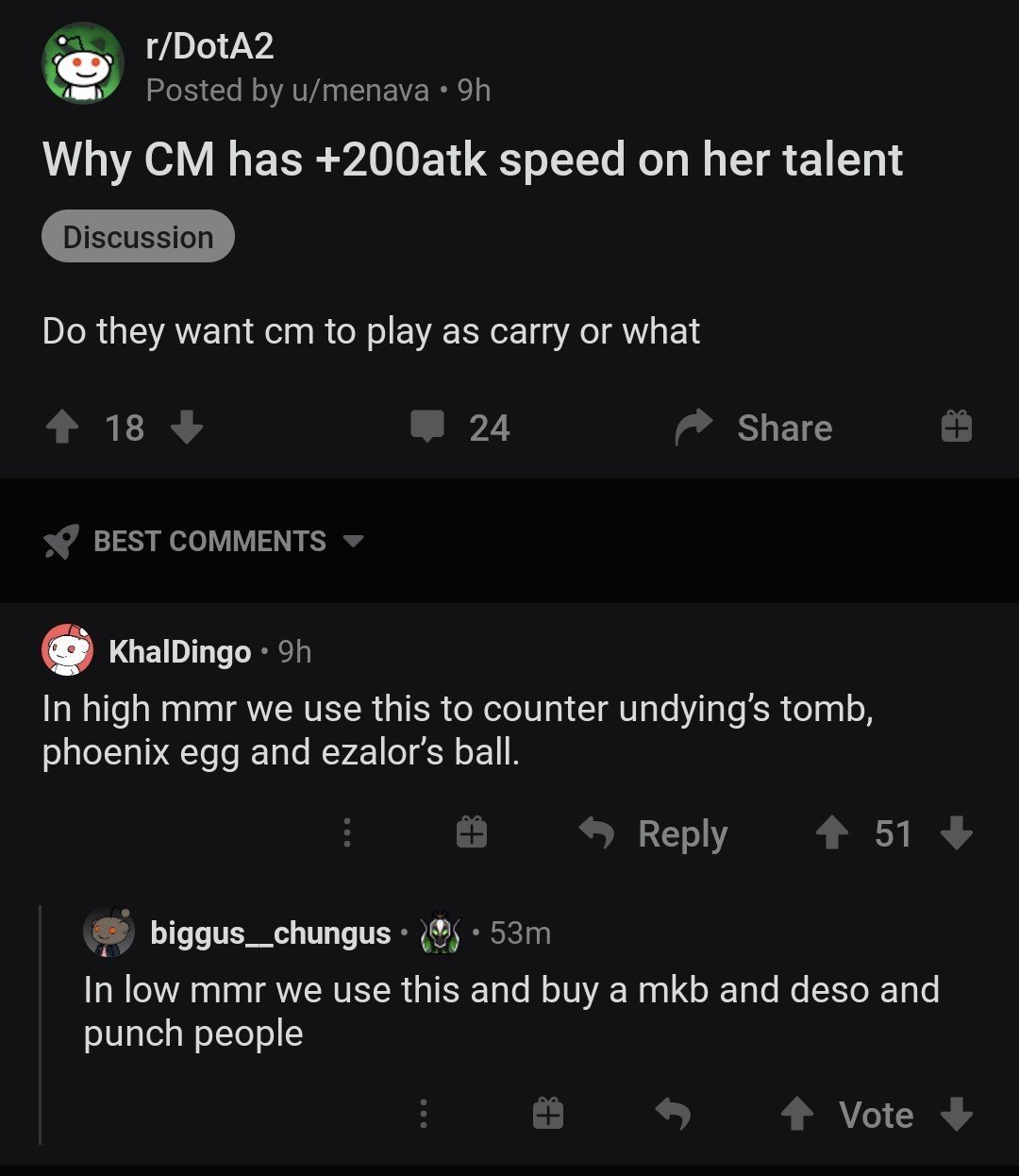Reply to biggus__chungus using arrow icon
Screen dimensions: 1019x1176
(674, 1115)
